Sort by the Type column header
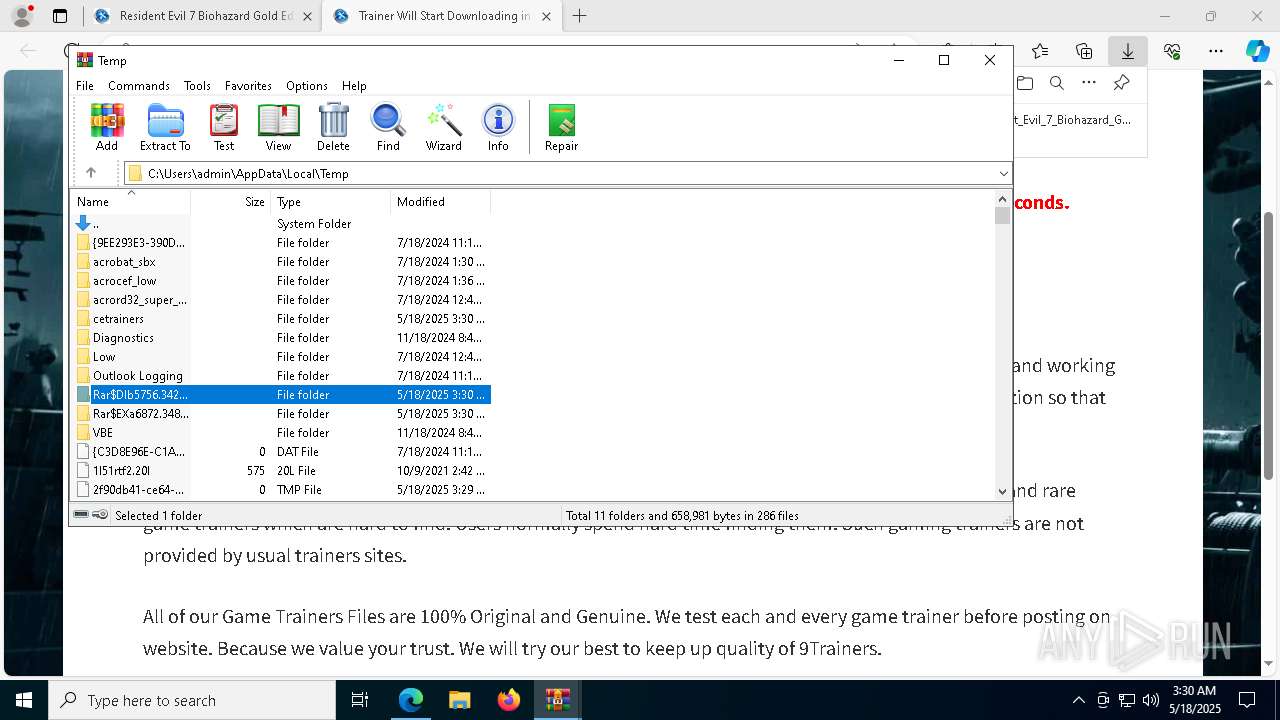 (x=330, y=202)
